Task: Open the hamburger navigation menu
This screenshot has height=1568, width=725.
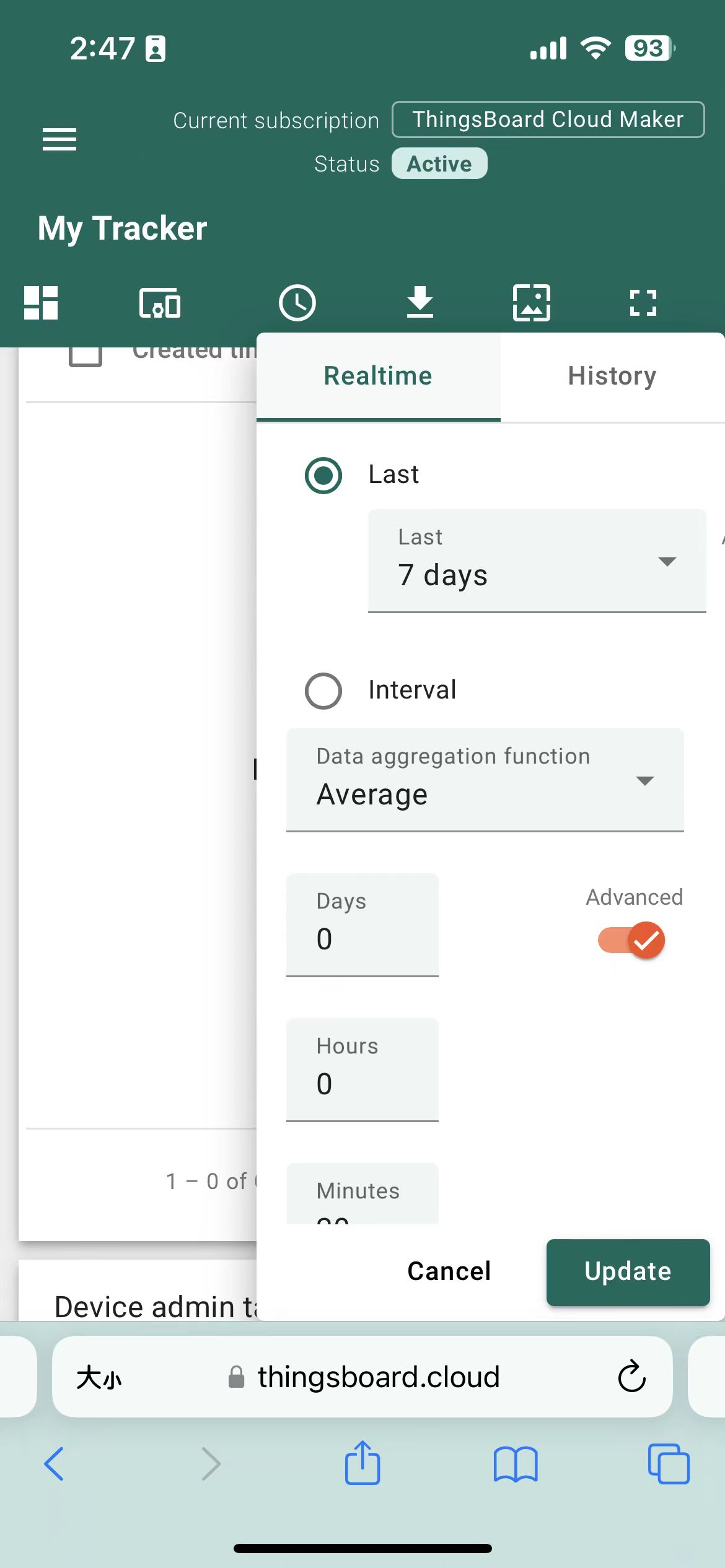Action: click(59, 139)
